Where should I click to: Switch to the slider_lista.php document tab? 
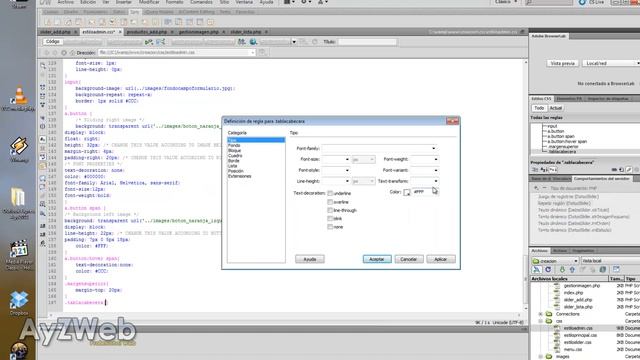pyautogui.click(x=246, y=32)
